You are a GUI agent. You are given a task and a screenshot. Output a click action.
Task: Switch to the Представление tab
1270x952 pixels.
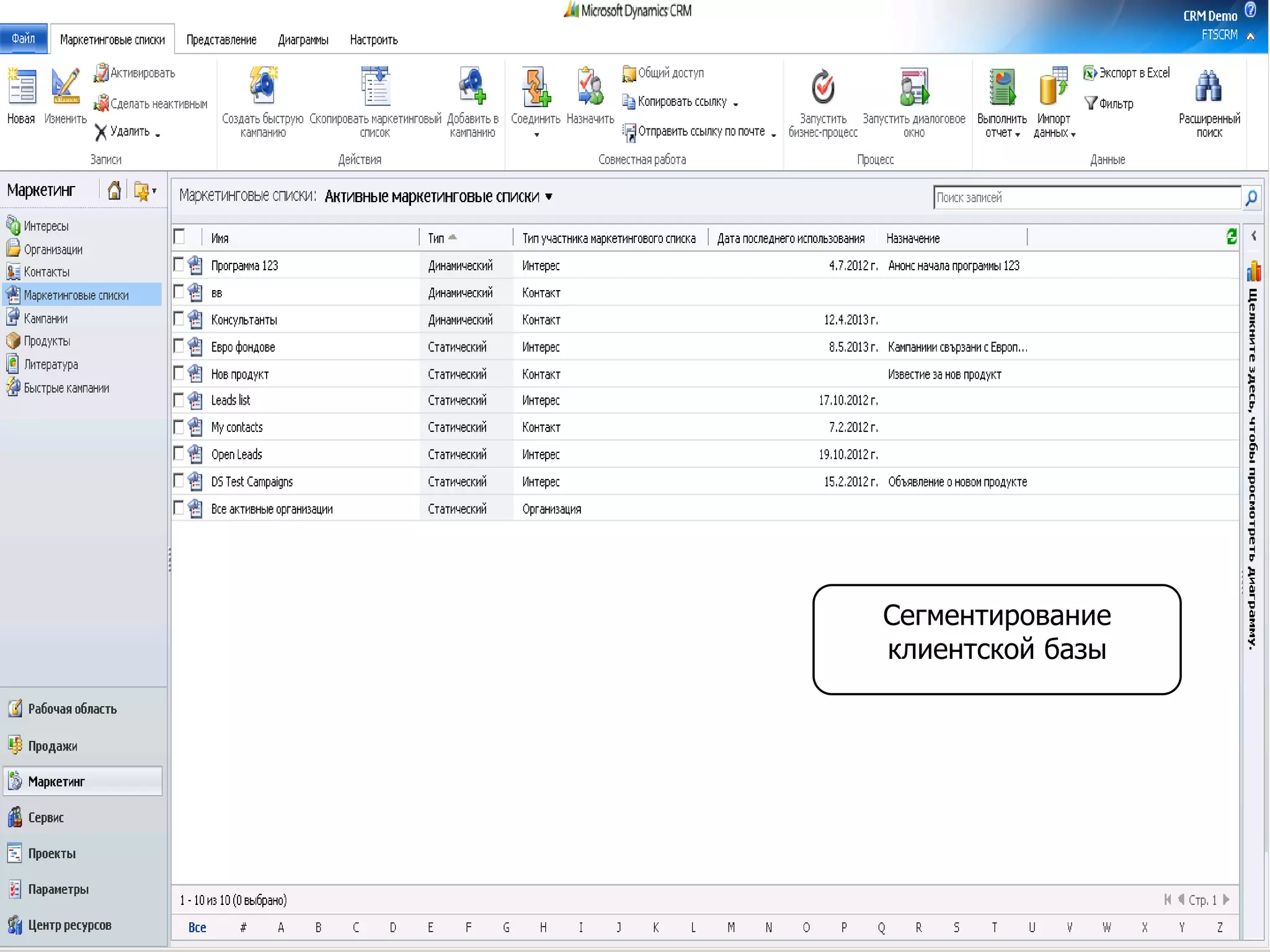pos(221,40)
